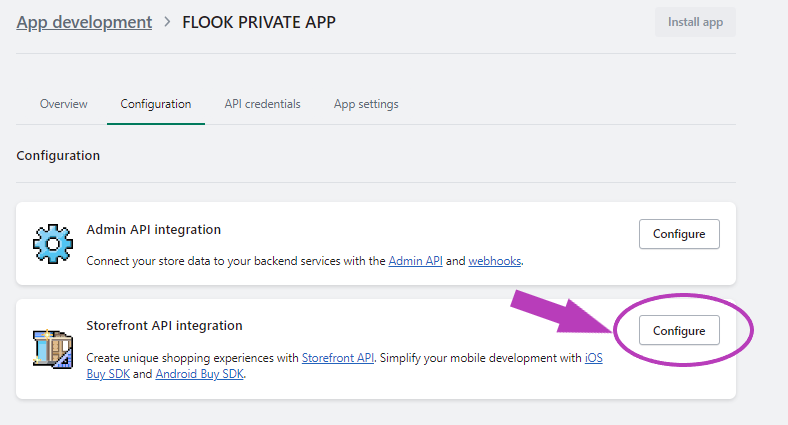Configure the Storefront API integration
The height and width of the screenshot is (425, 788).
(679, 330)
